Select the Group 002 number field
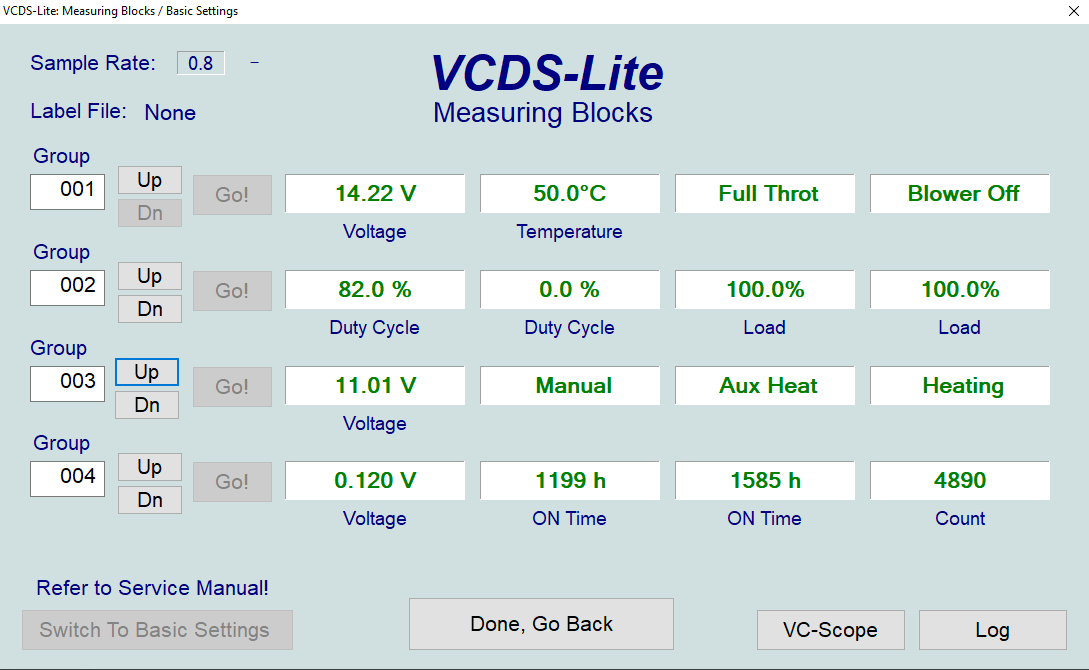This screenshot has width=1089, height=670. (68, 286)
